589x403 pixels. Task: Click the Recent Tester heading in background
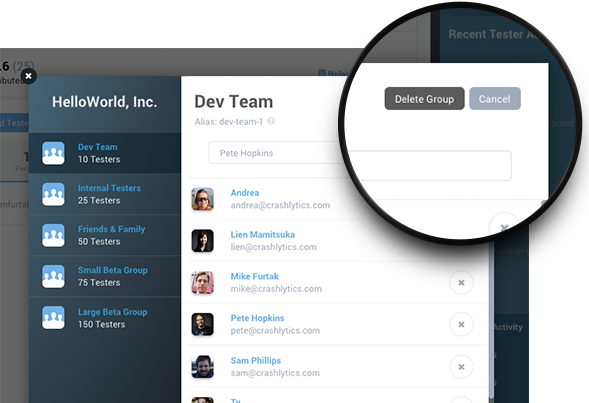(494, 34)
